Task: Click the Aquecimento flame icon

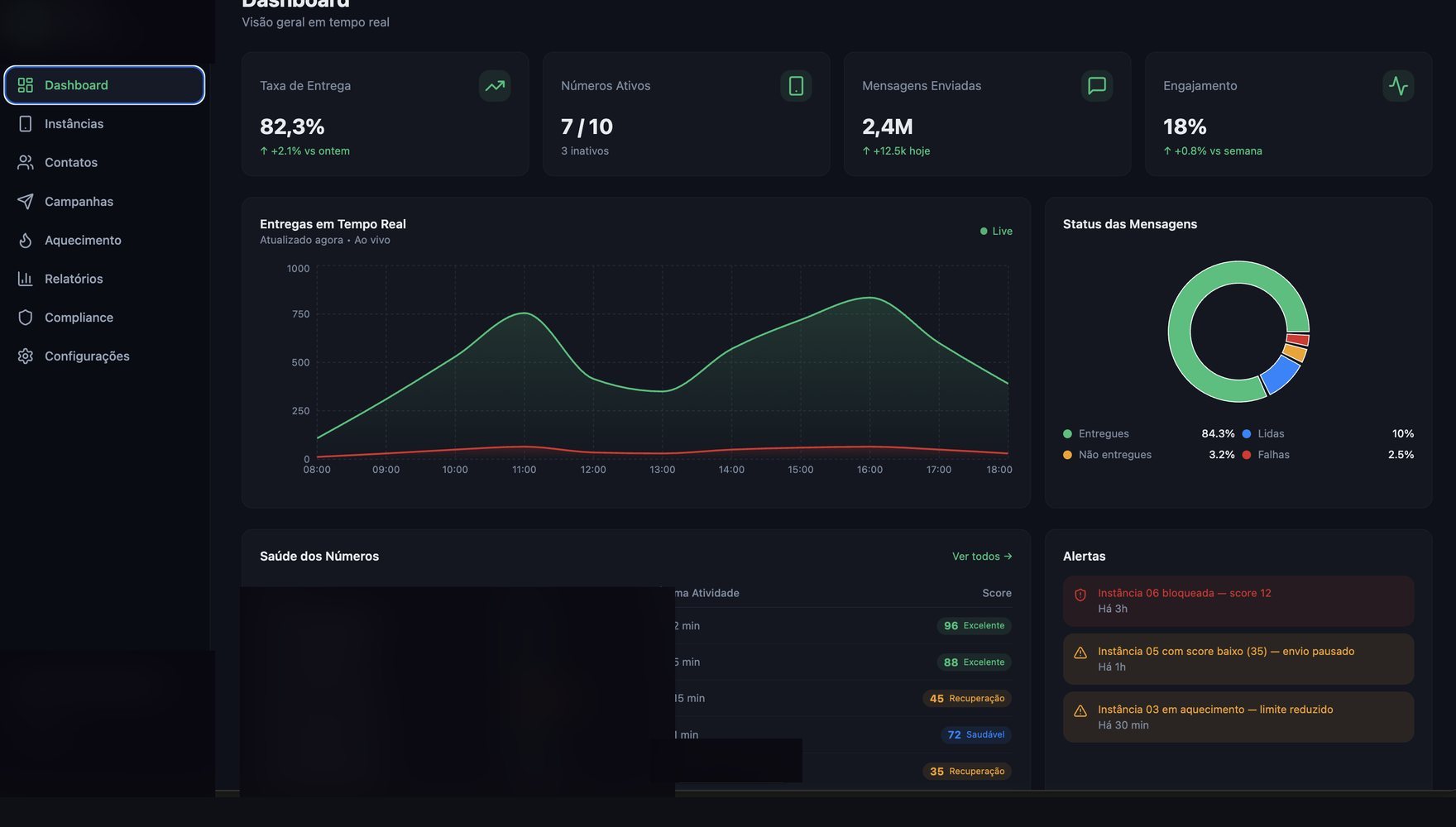Action: coord(26,241)
